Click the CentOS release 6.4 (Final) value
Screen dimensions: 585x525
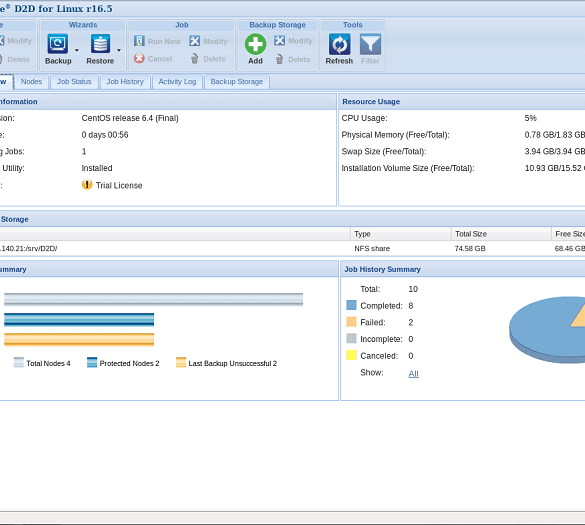(130, 118)
